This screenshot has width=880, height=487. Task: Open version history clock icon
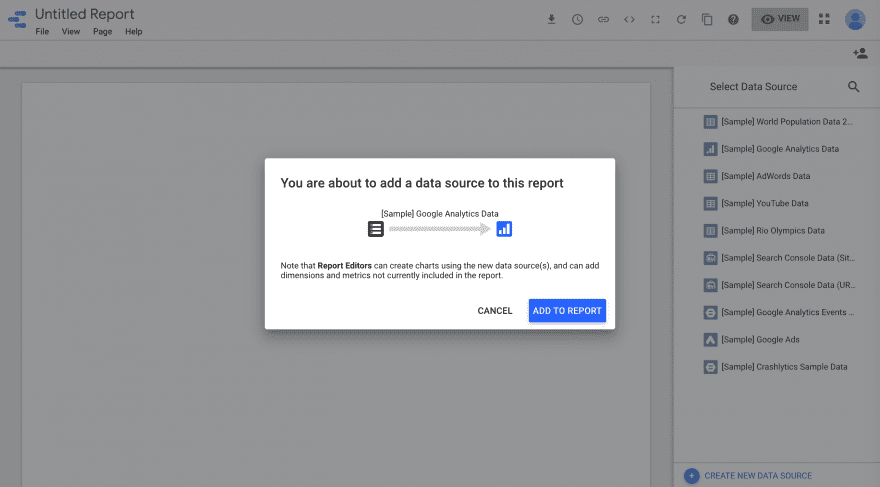(577, 20)
